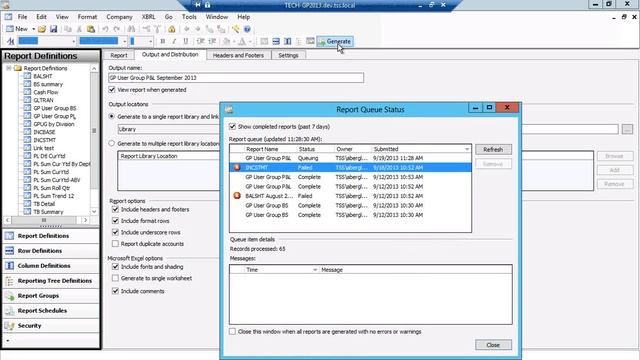
Task: Open navigation pane configure arrow at bottom
Action: pos(8,340)
